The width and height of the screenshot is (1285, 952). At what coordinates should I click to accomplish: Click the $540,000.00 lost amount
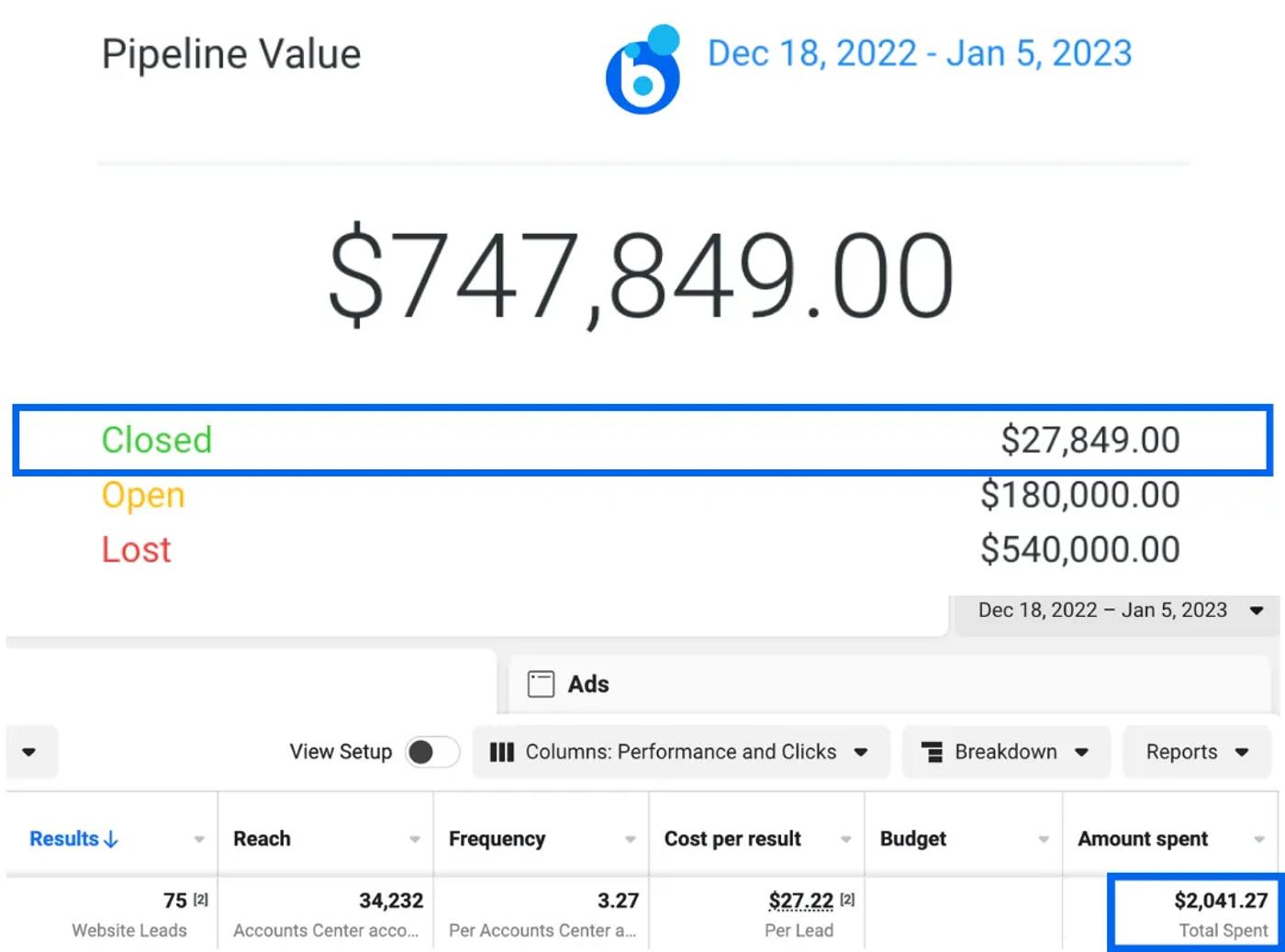(1080, 550)
